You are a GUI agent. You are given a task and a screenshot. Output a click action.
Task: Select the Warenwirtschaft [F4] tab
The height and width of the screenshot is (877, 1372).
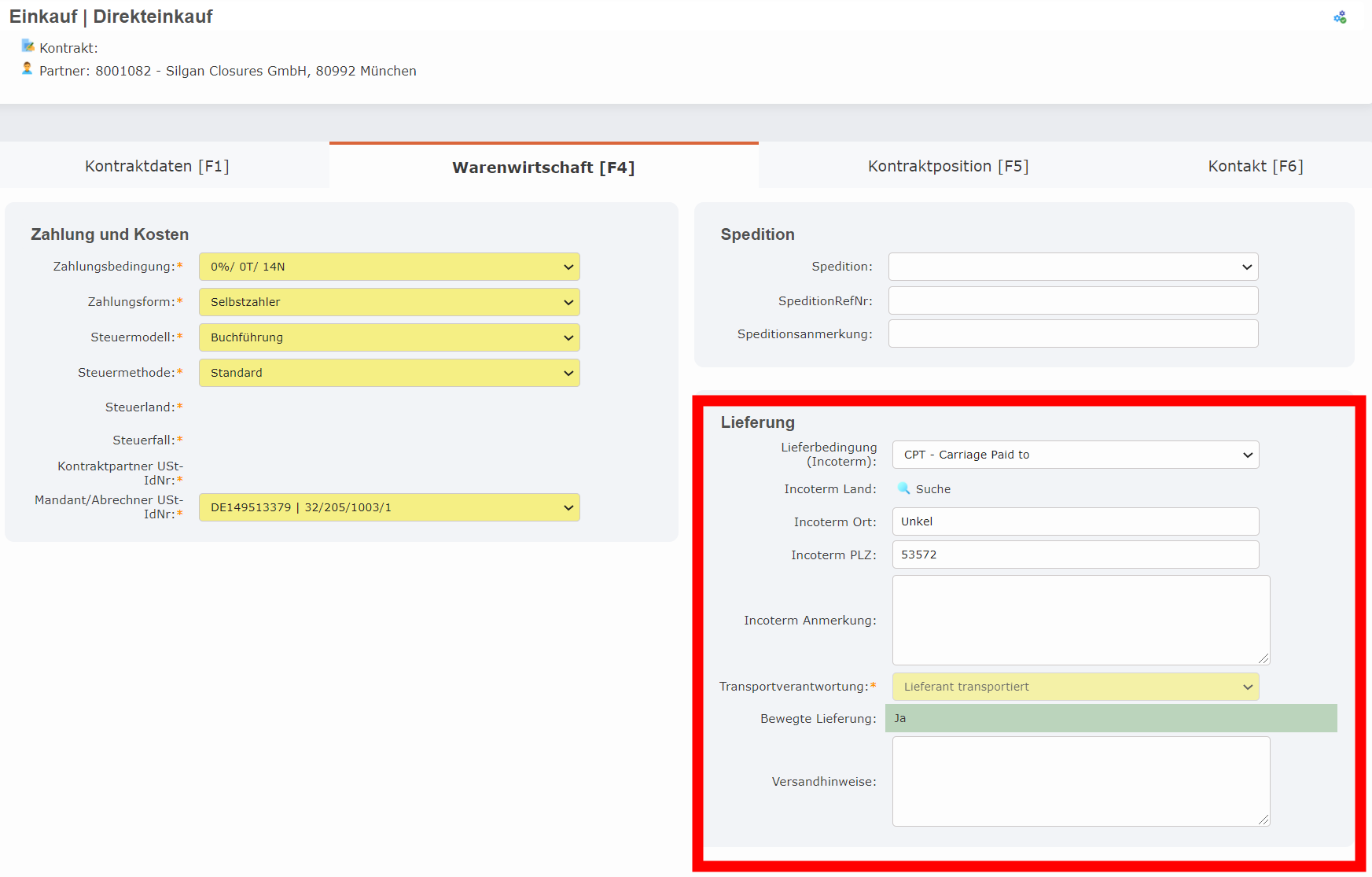[x=543, y=168]
